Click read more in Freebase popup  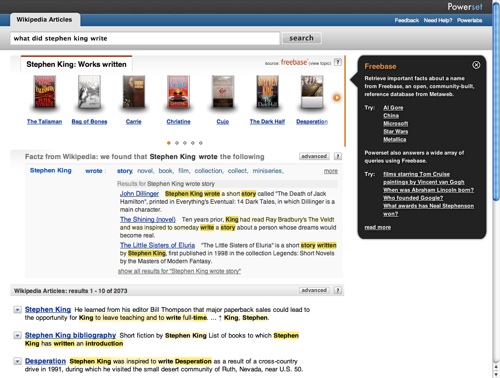coord(378,227)
